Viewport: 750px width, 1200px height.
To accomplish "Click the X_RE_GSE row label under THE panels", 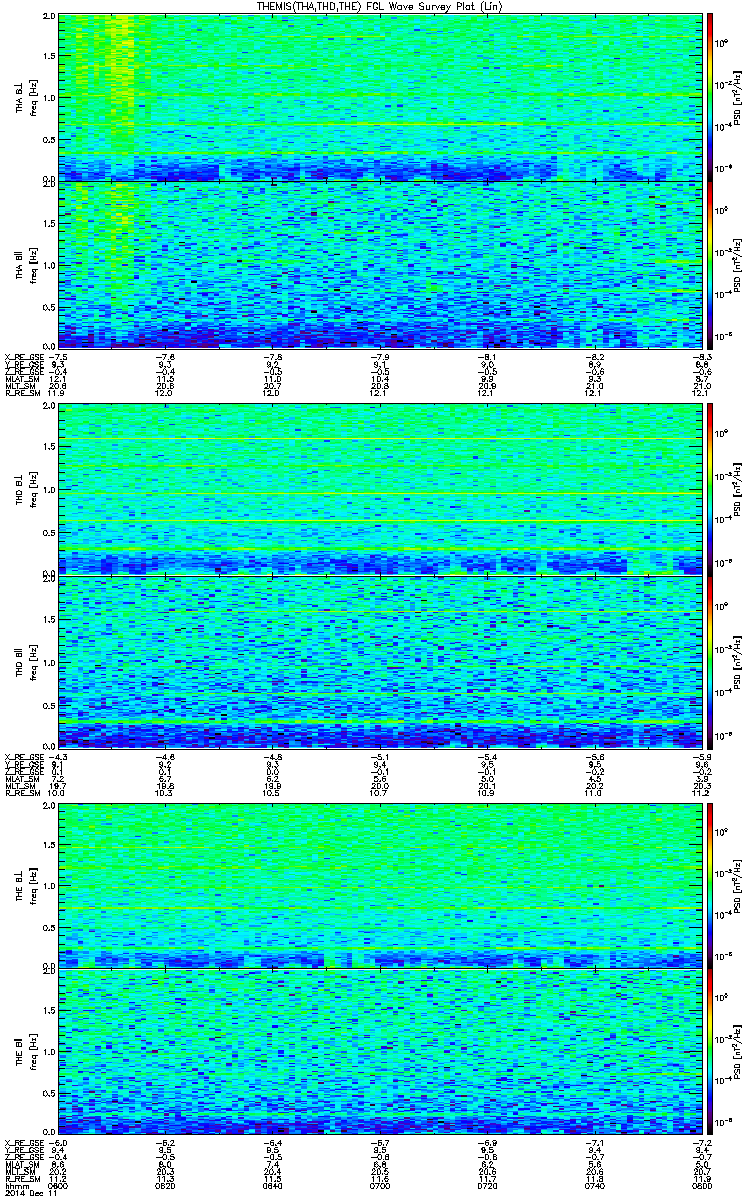I will coord(23,1142).
